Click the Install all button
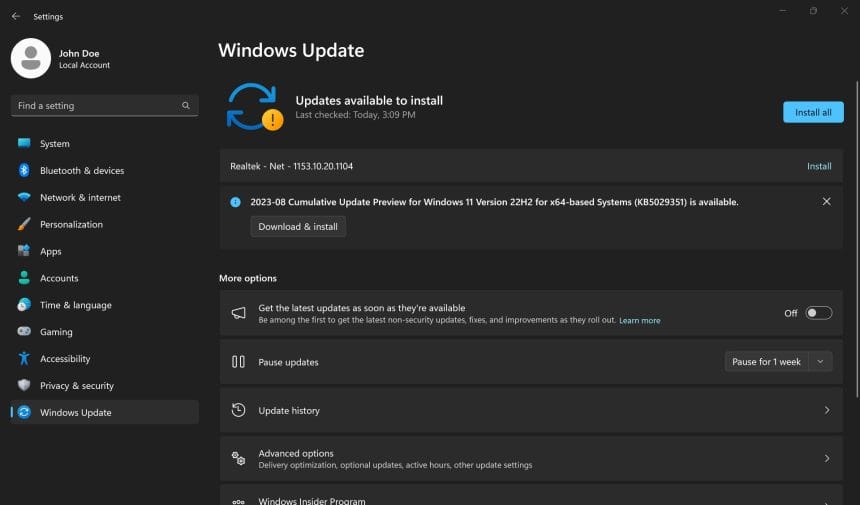 [x=812, y=112]
